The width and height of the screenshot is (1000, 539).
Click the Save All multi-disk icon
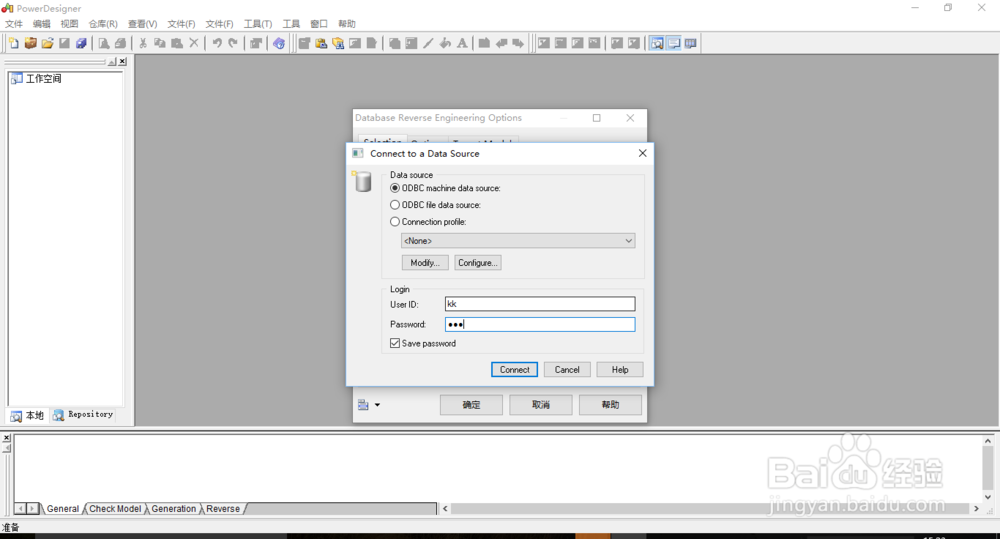[81, 43]
